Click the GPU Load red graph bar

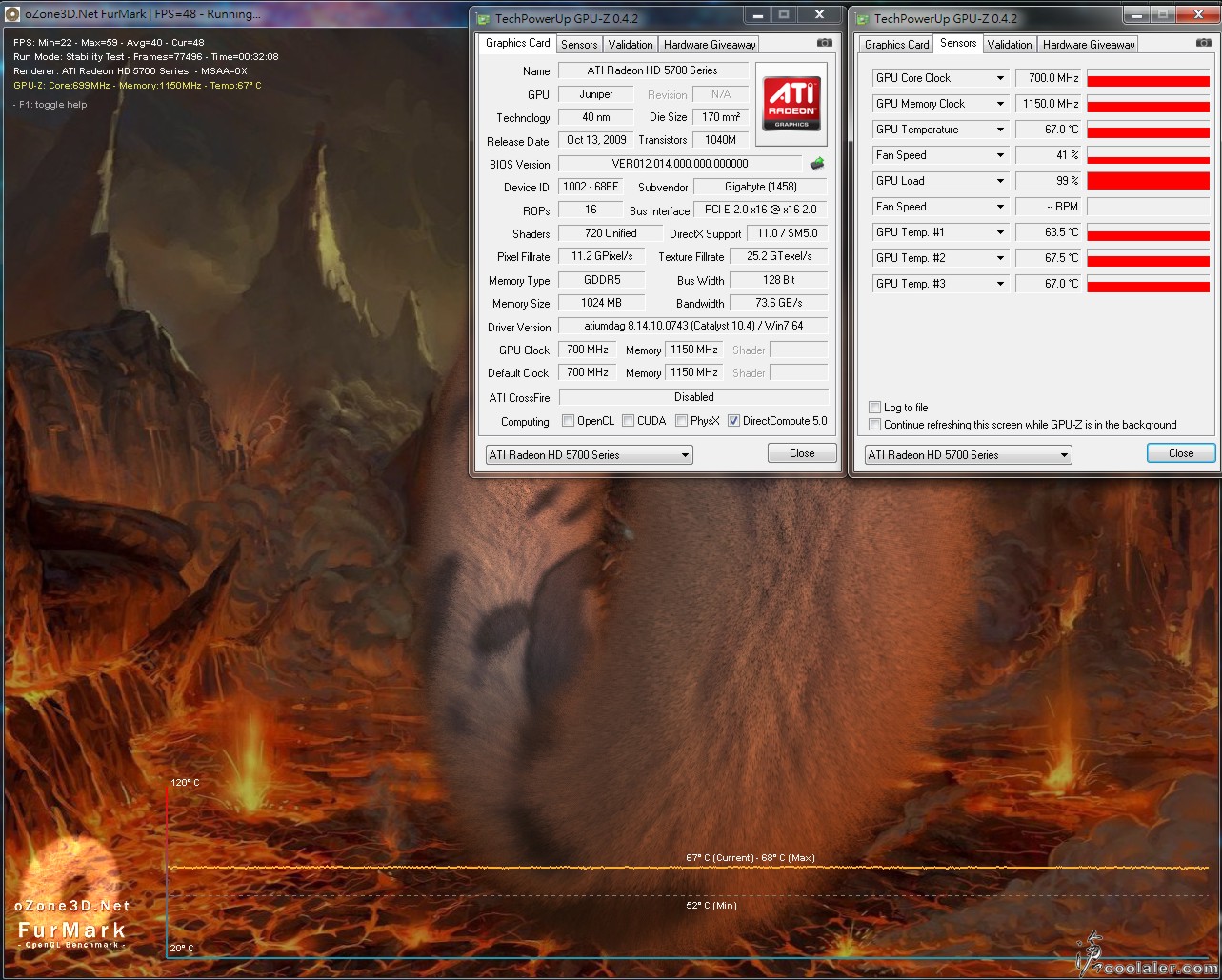[1148, 181]
